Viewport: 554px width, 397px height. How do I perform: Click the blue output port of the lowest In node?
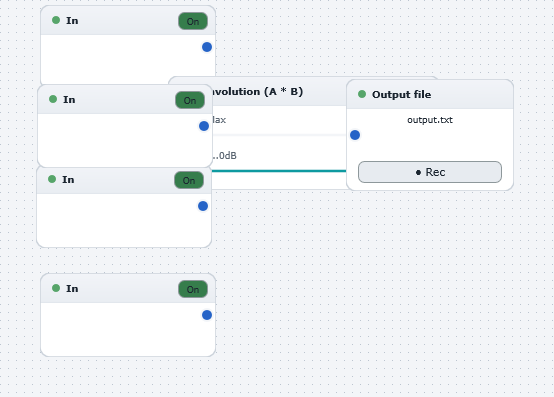pyautogui.click(x=207, y=315)
